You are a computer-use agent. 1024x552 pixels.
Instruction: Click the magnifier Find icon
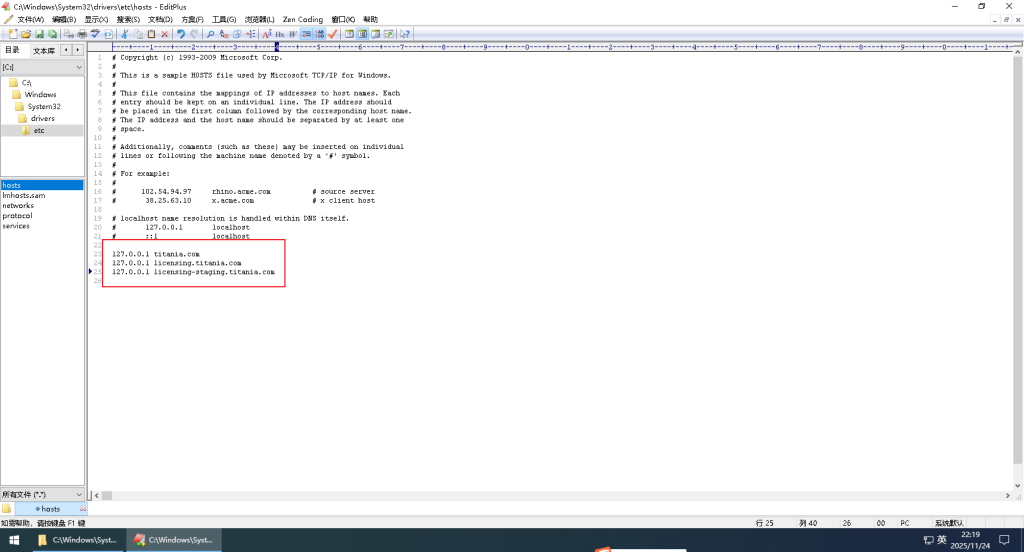pyautogui.click(x=210, y=34)
